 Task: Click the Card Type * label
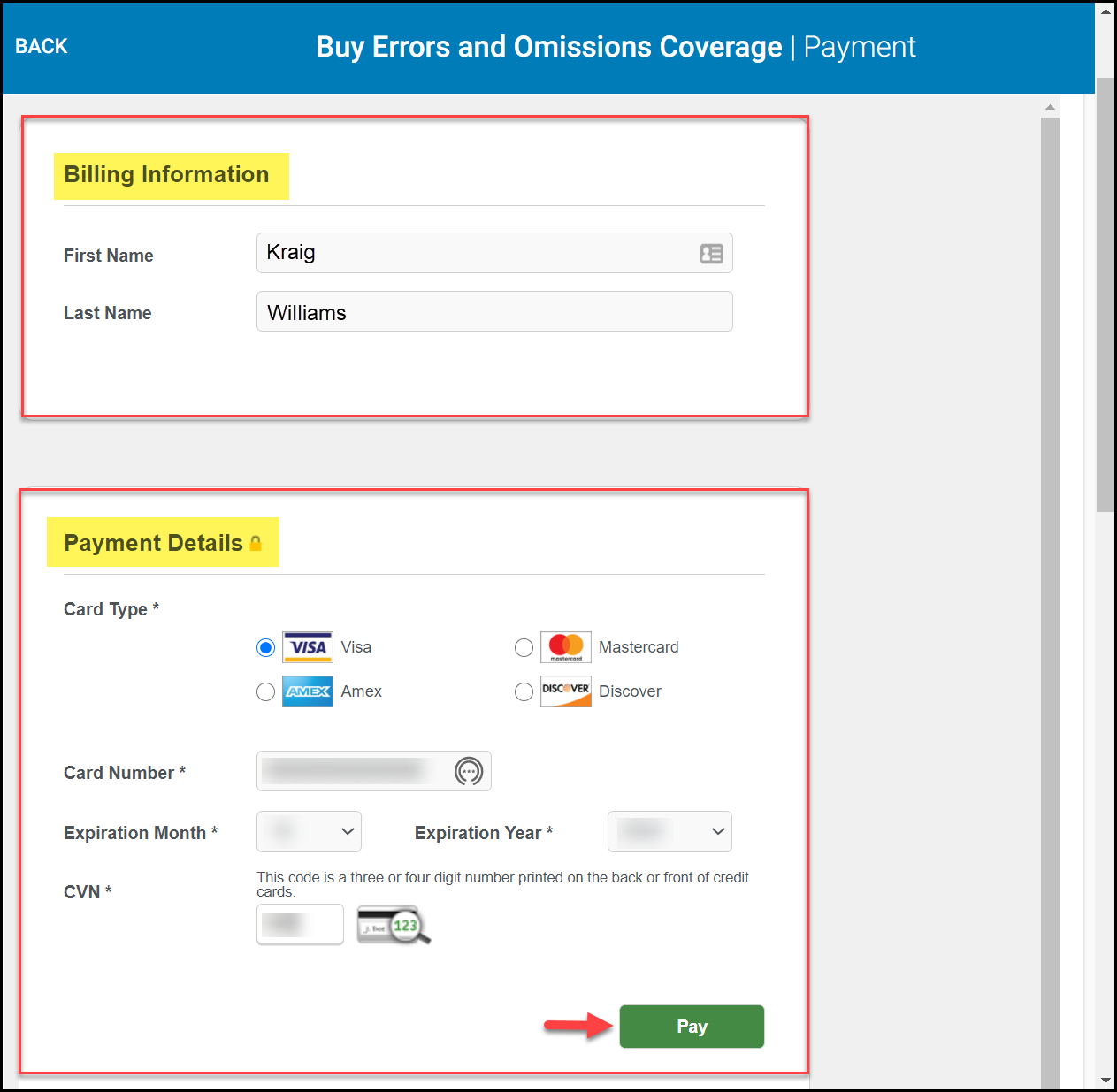click(x=111, y=609)
